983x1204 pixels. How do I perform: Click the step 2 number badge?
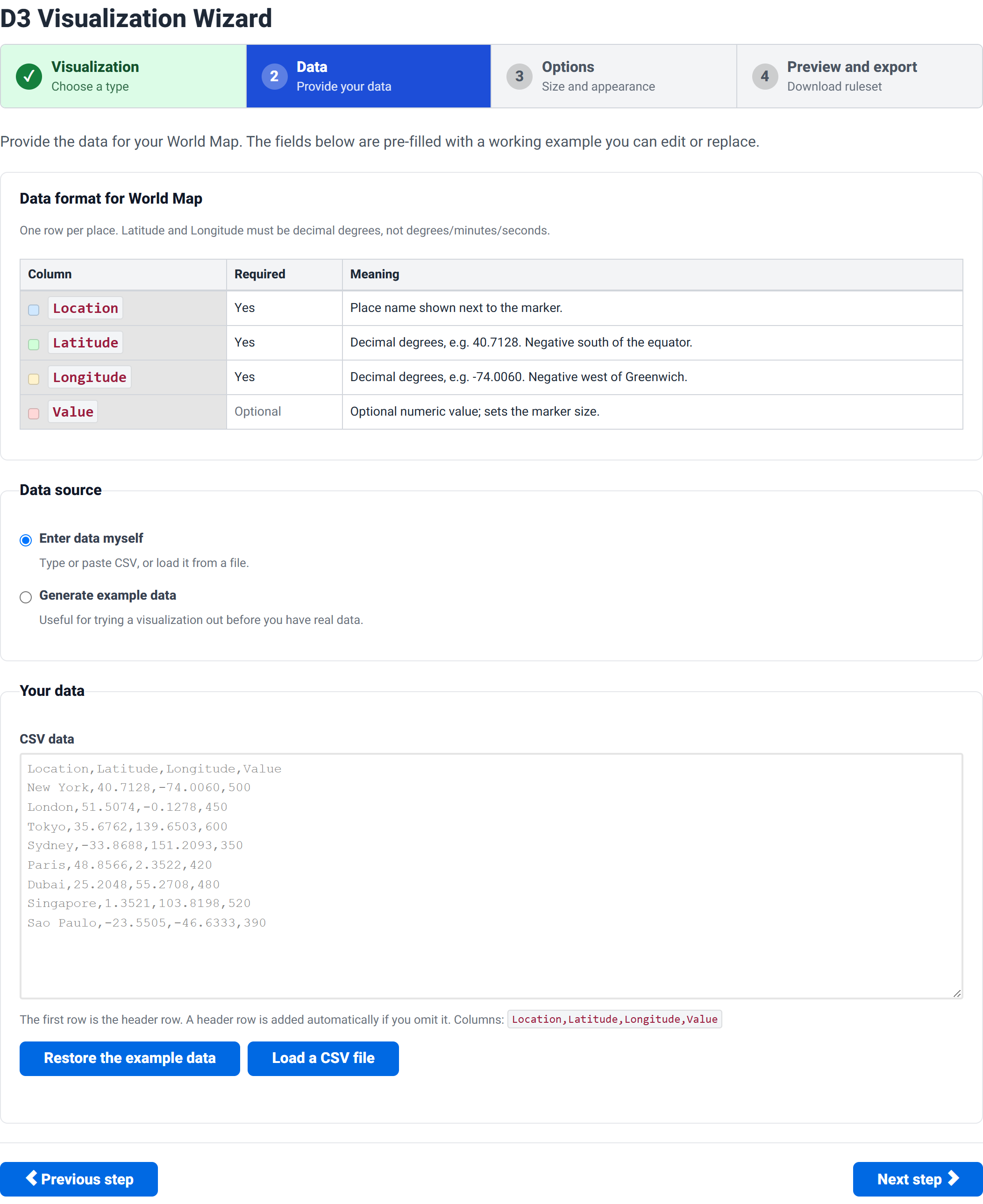[274, 77]
